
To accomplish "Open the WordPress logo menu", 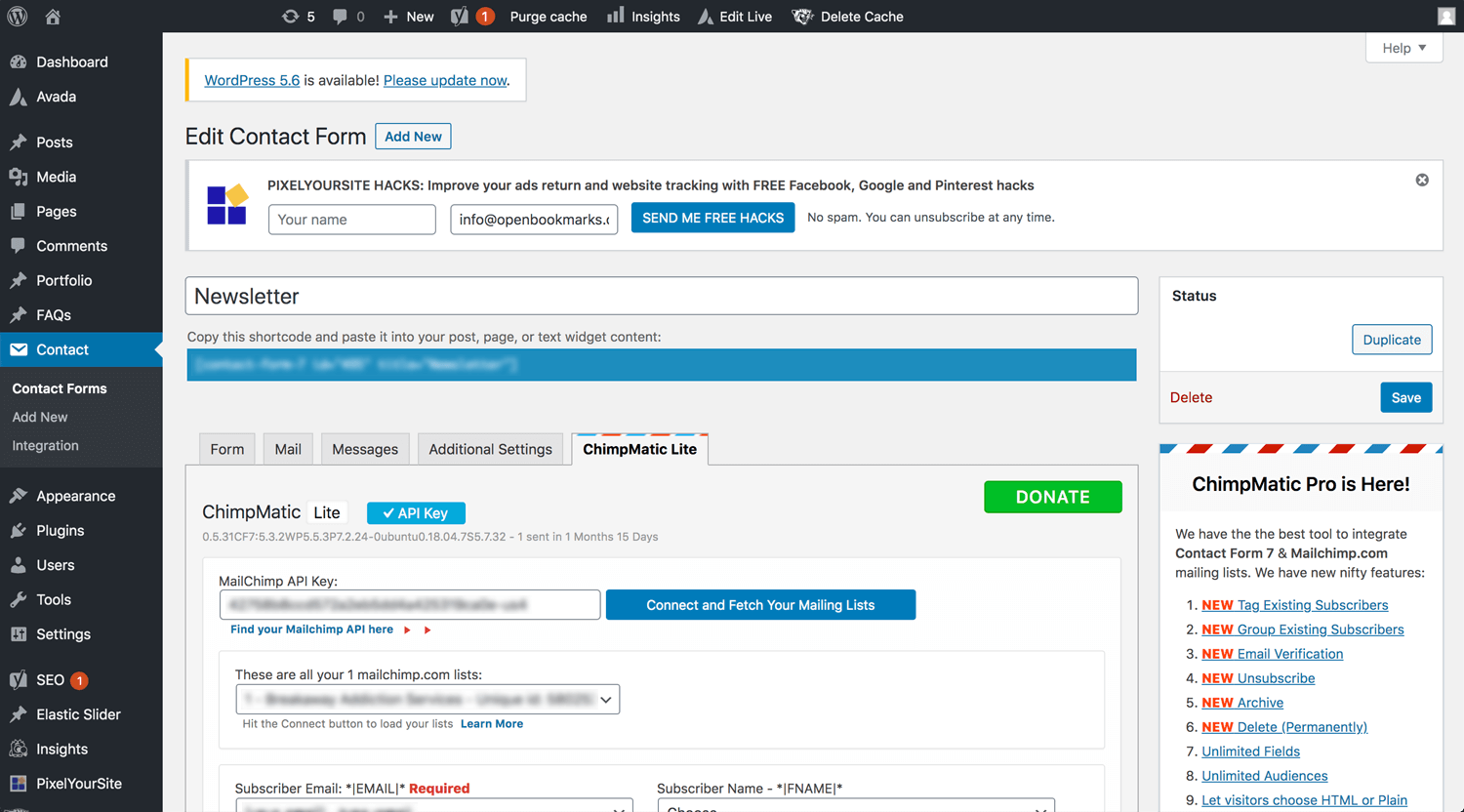I will pyautogui.click(x=18, y=17).
